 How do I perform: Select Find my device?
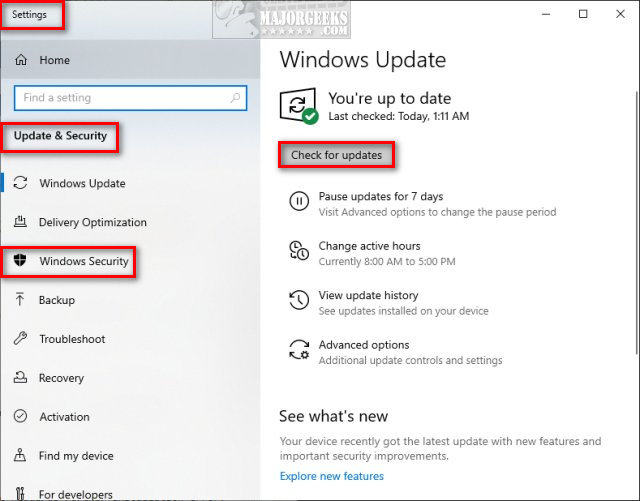(x=130, y=456)
